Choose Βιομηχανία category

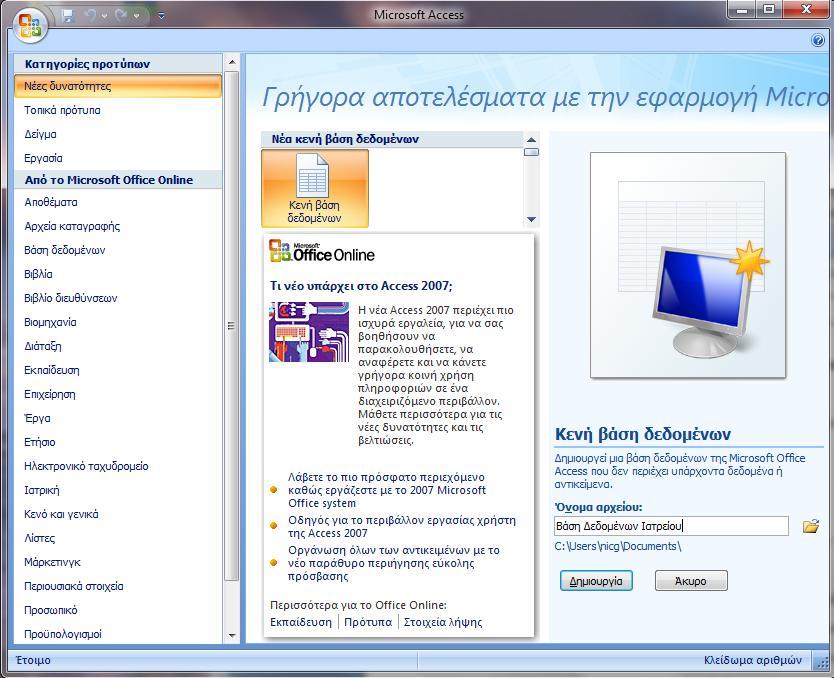tap(118, 322)
